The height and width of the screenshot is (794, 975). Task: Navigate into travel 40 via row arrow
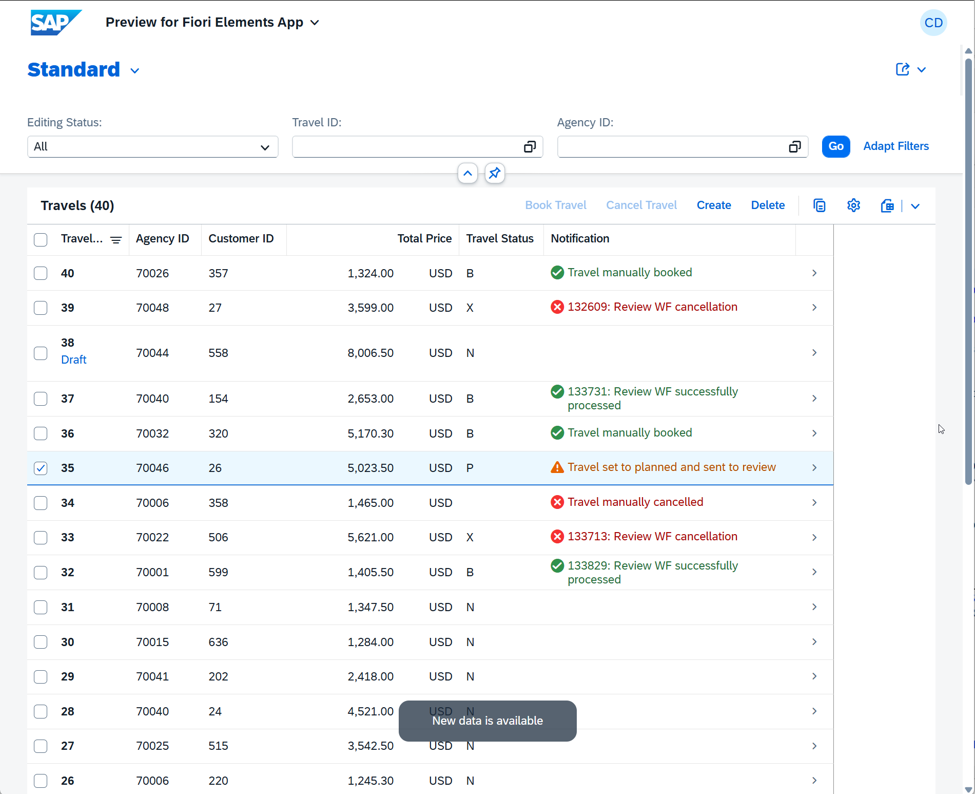814,273
